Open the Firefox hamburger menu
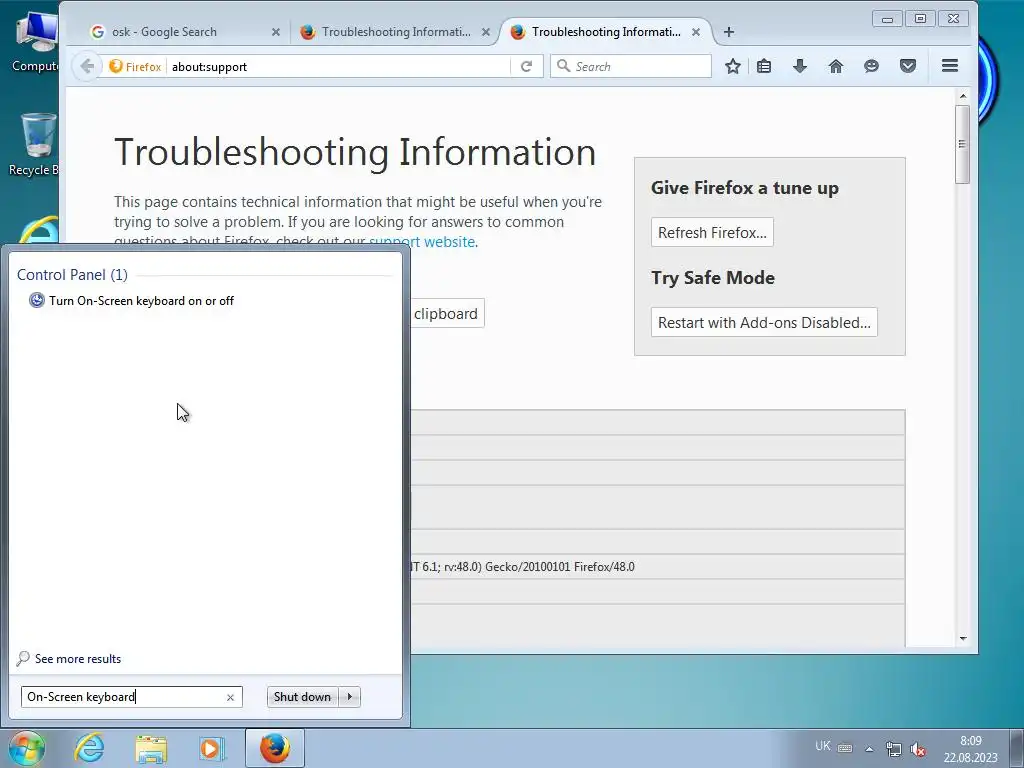Viewport: 1024px width, 768px height. click(x=950, y=65)
